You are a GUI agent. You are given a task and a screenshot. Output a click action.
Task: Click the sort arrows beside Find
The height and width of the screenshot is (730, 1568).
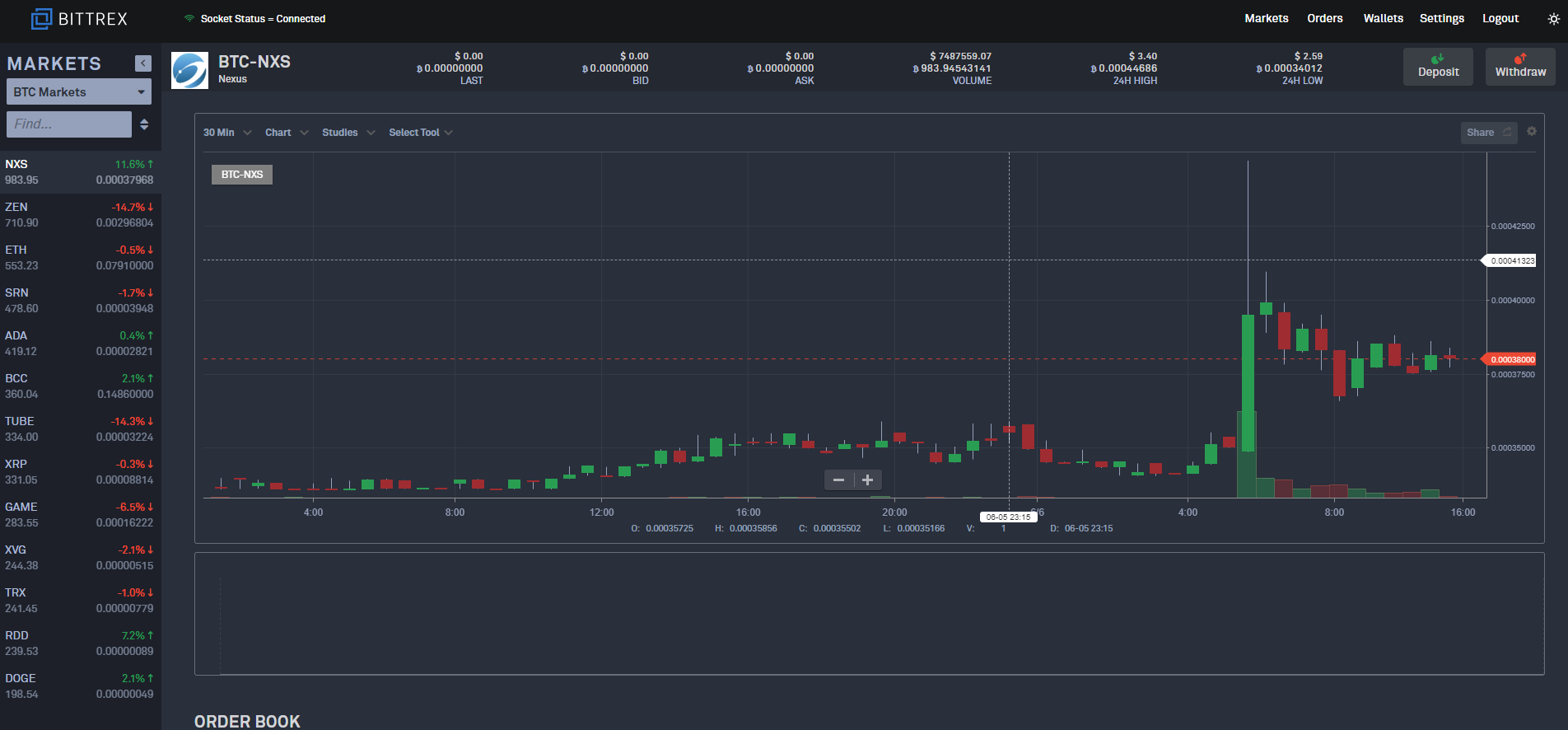tap(144, 124)
